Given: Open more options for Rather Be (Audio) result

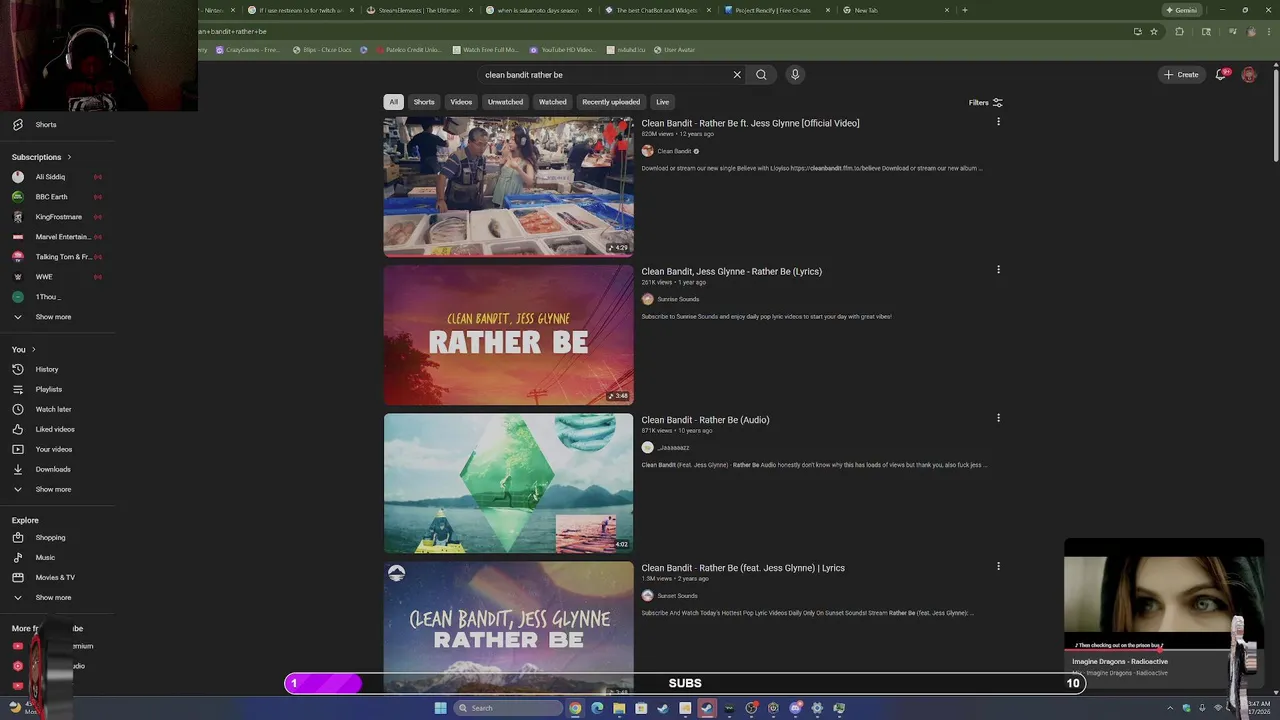Looking at the screenshot, I should (x=998, y=418).
